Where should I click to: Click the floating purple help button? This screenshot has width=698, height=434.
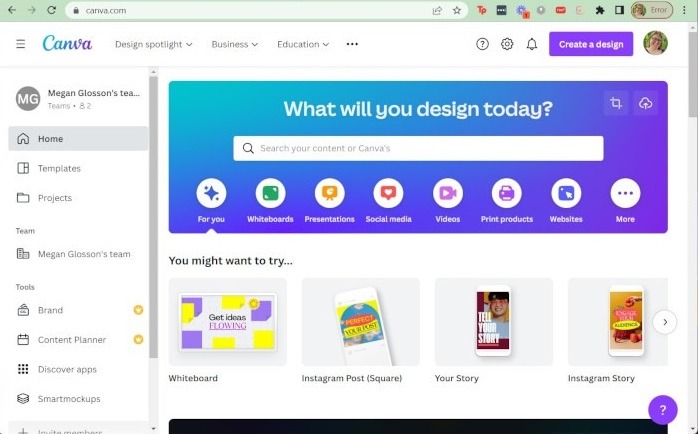[x=663, y=410]
